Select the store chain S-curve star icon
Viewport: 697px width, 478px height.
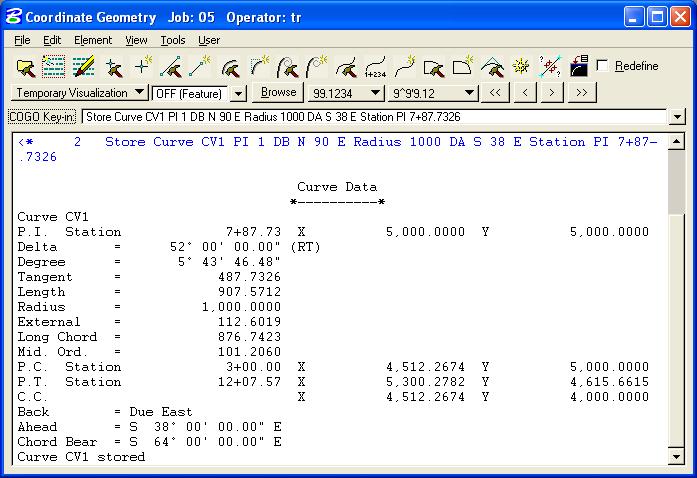[x=405, y=66]
